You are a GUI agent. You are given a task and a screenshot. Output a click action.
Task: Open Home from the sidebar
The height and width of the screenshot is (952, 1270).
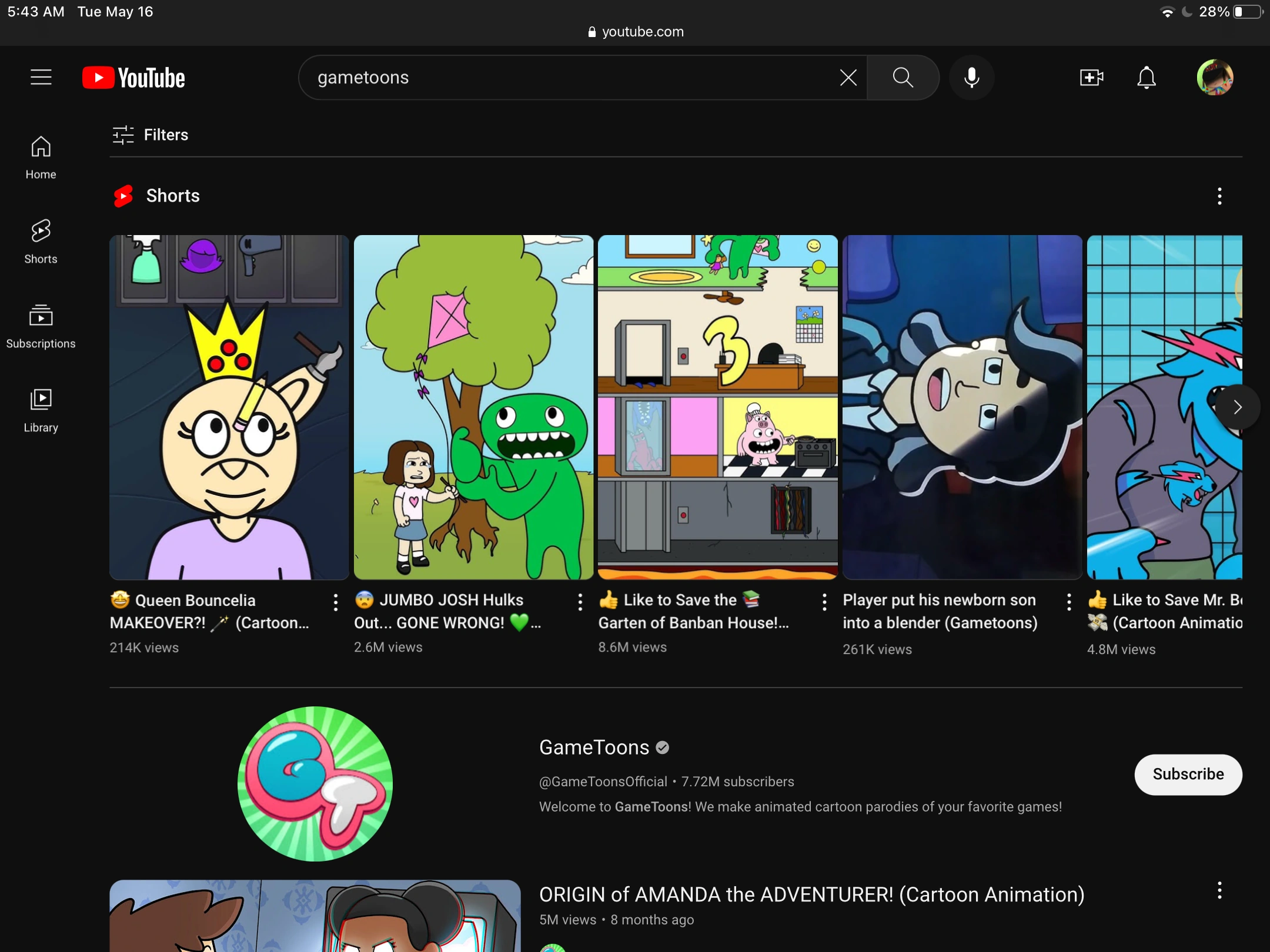pyautogui.click(x=40, y=157)
